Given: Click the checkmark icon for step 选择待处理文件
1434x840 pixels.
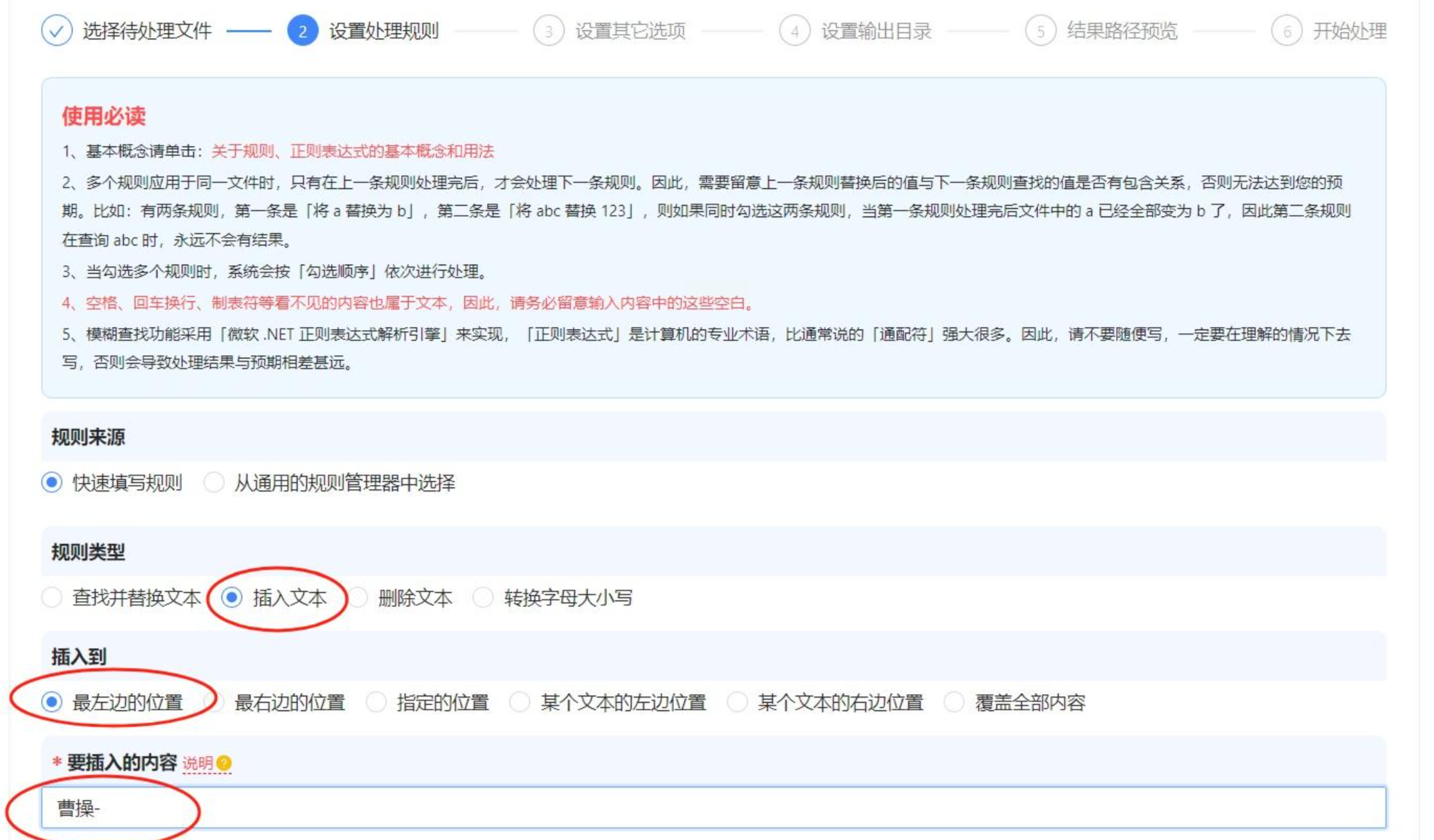Looking at the screenshot, I should pos(57,30).
